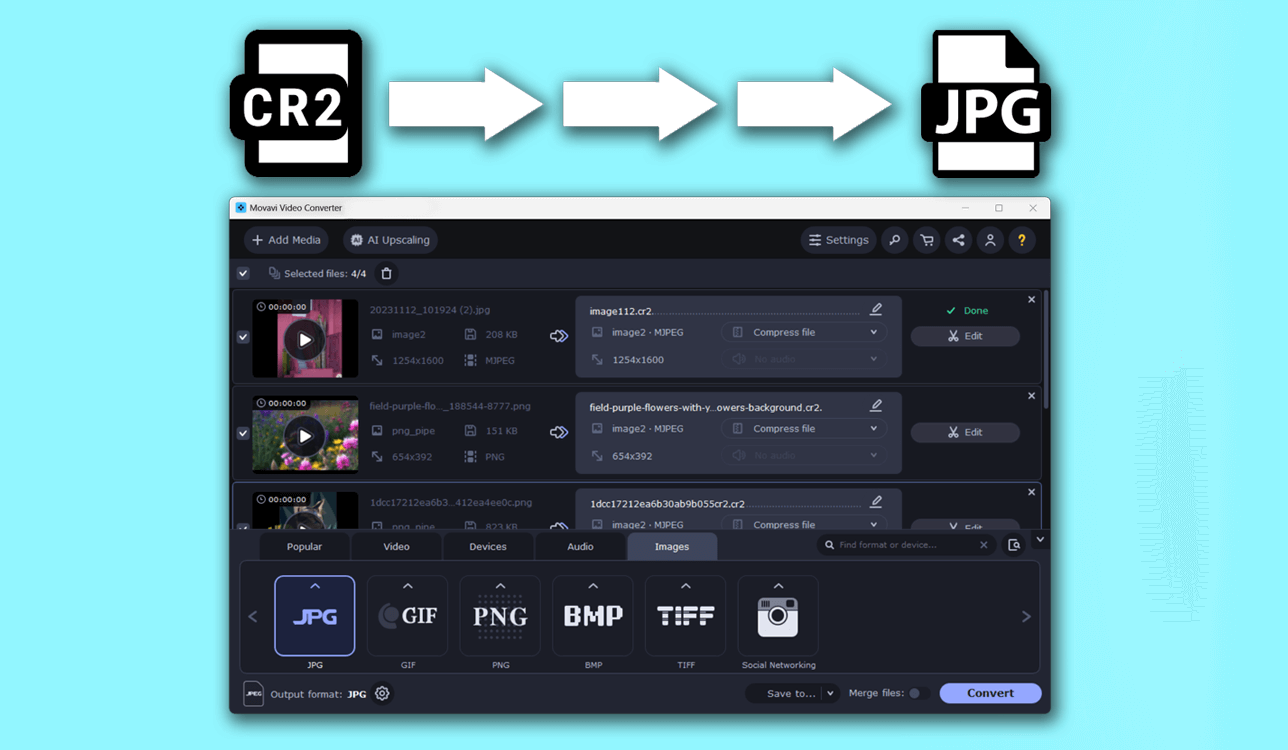1288x750 pixels.
Task: Click Edit button for field-purple-flowers file
Action: pos(965,432)
